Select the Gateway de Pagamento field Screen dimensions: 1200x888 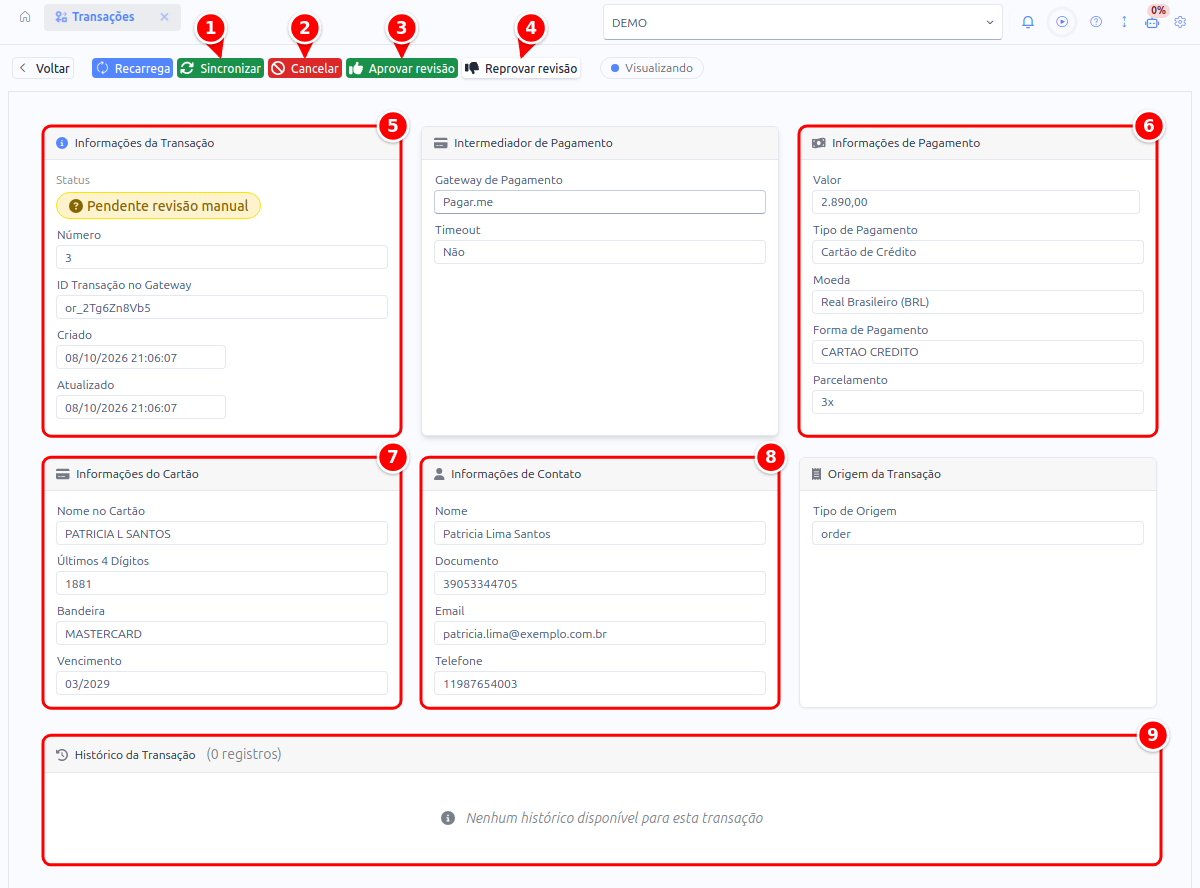600,202
